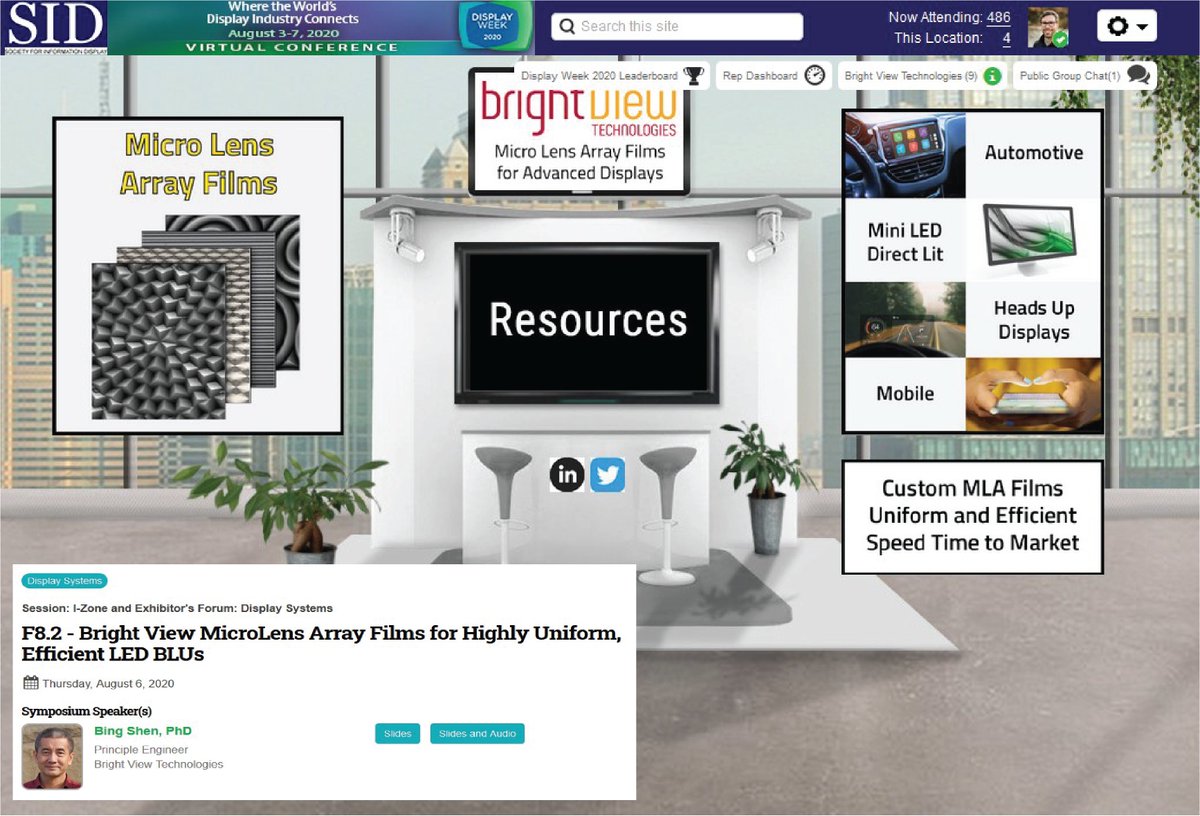Click the Micro Lens Array Films poster

[x=198, y=276]
